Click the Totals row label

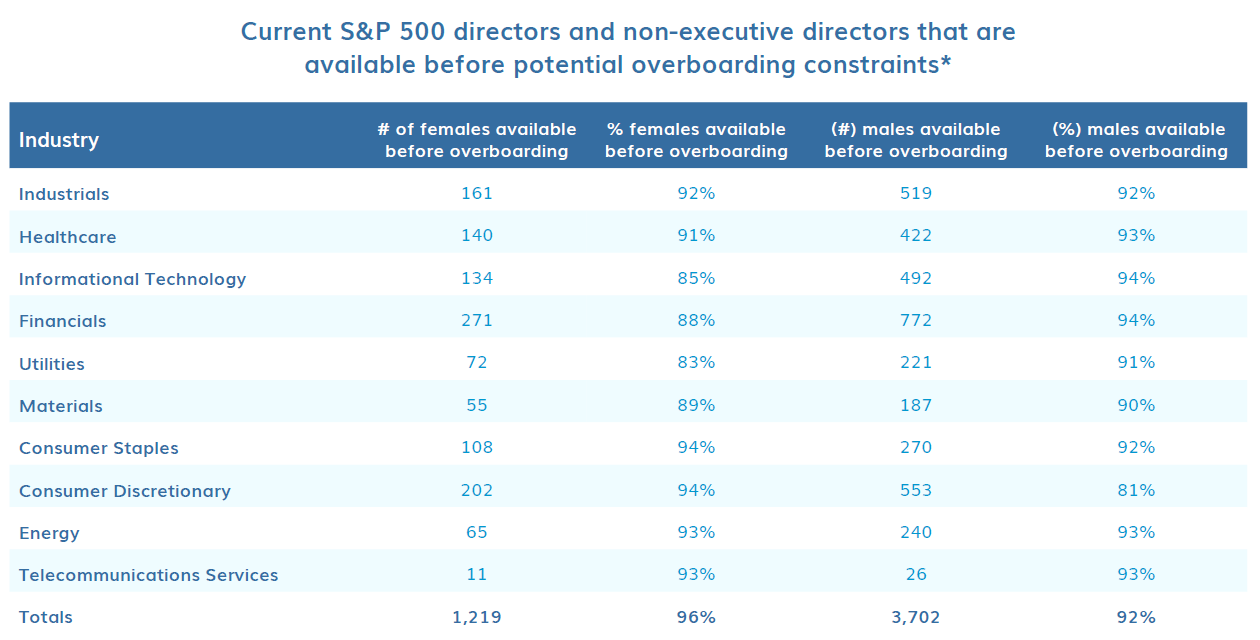[x=46, y=617]
